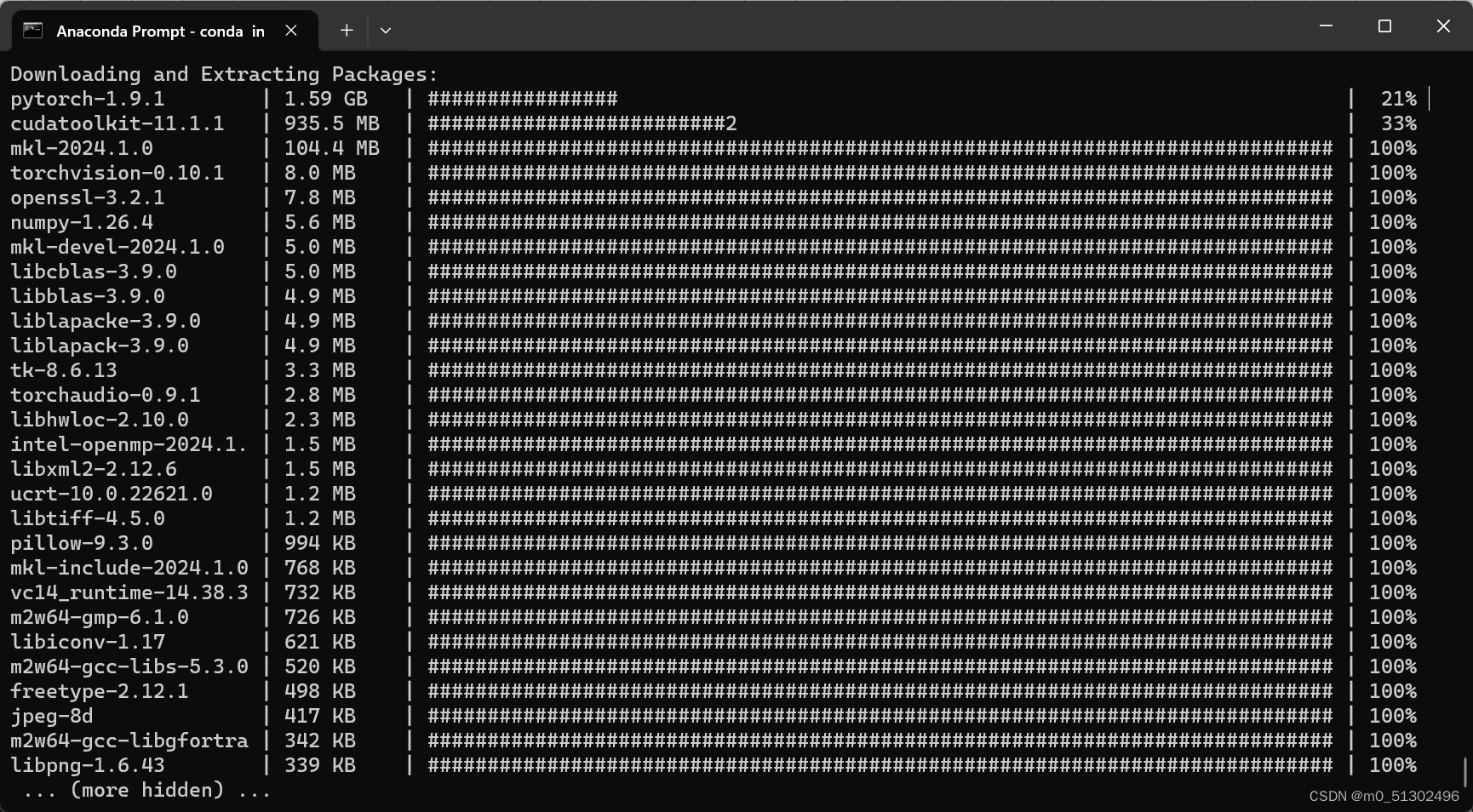Open the terminal profiles dropdown
The width and height of the screenshot is (1473, 812).
[x=386, y=31]
